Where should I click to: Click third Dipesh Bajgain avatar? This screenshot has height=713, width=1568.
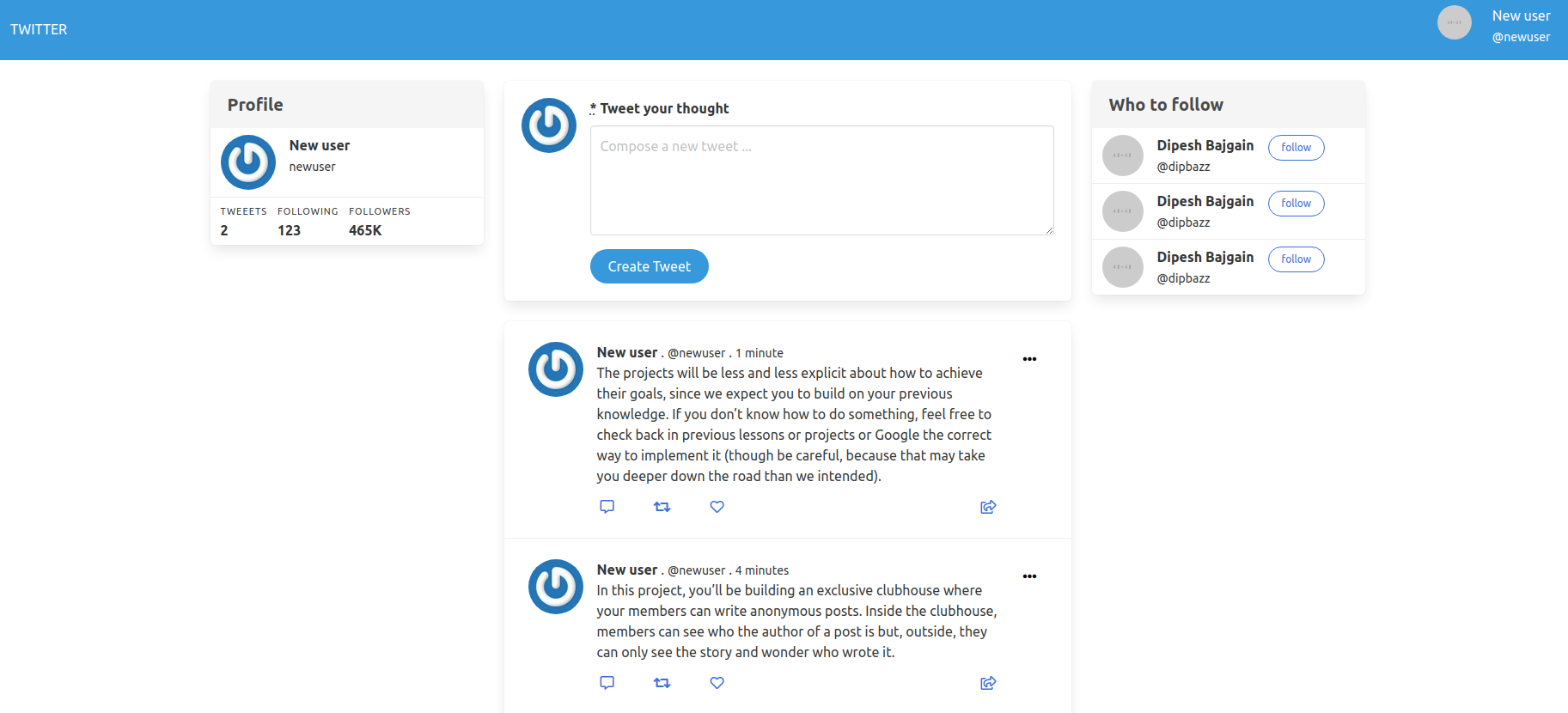pyautogui.click(x=1123, y=267)
